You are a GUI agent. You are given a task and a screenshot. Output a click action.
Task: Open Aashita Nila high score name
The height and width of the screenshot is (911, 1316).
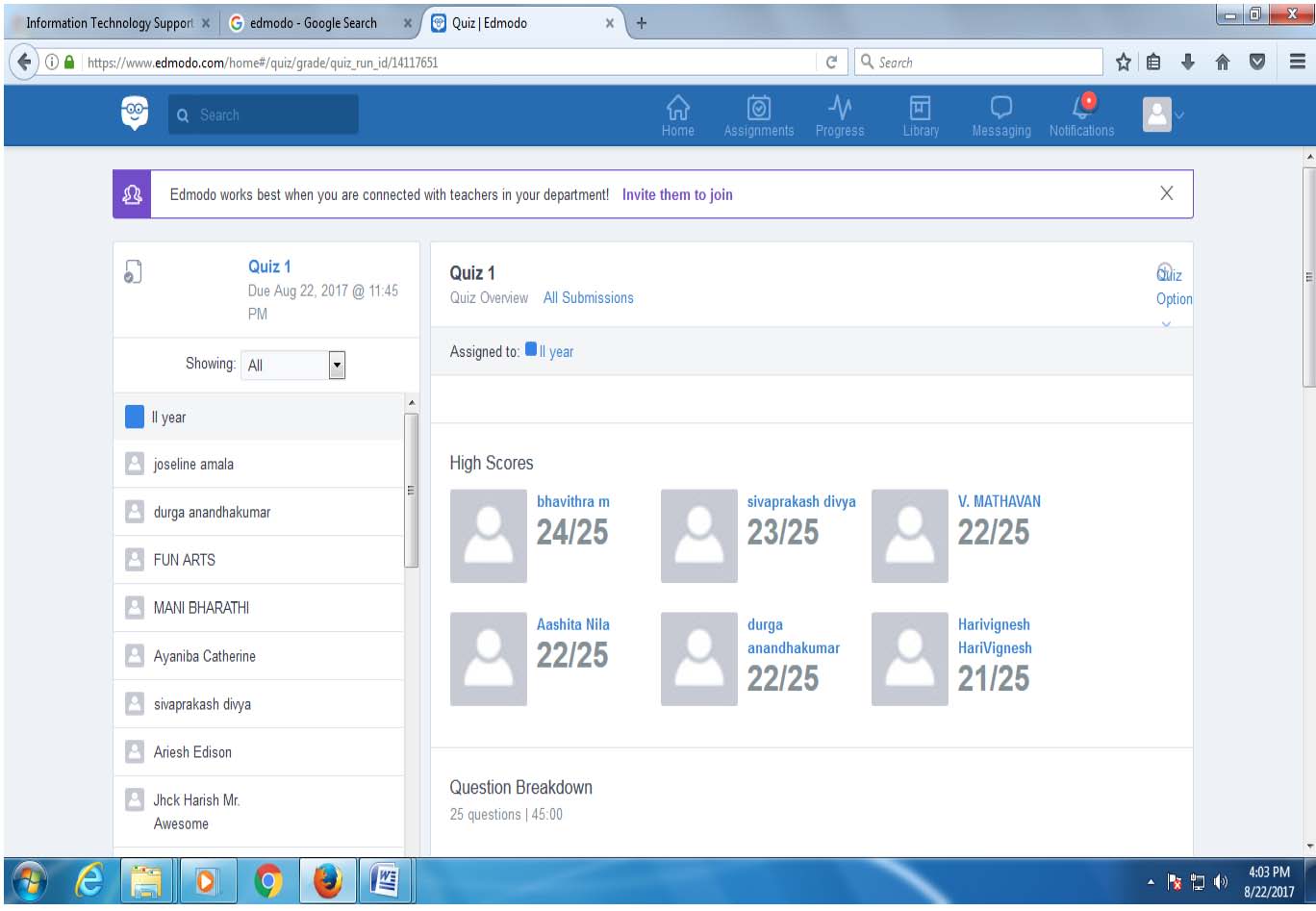572,624
